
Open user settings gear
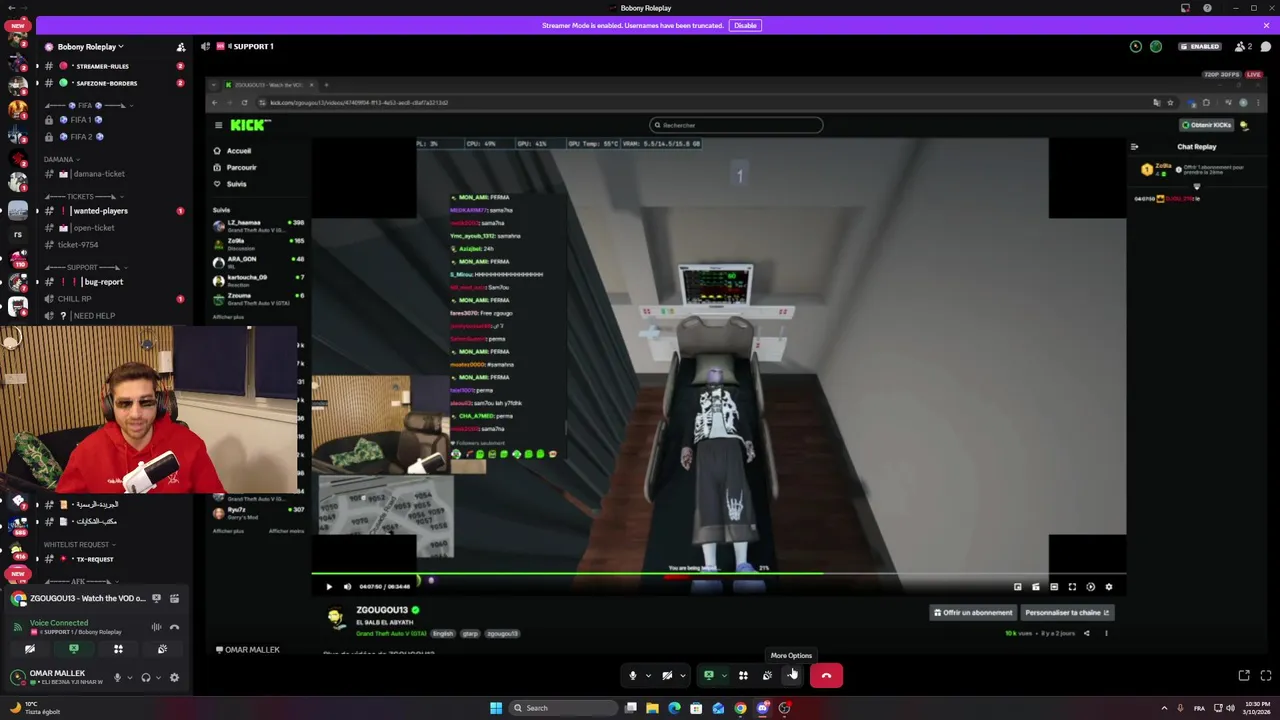tap(174, 677)
